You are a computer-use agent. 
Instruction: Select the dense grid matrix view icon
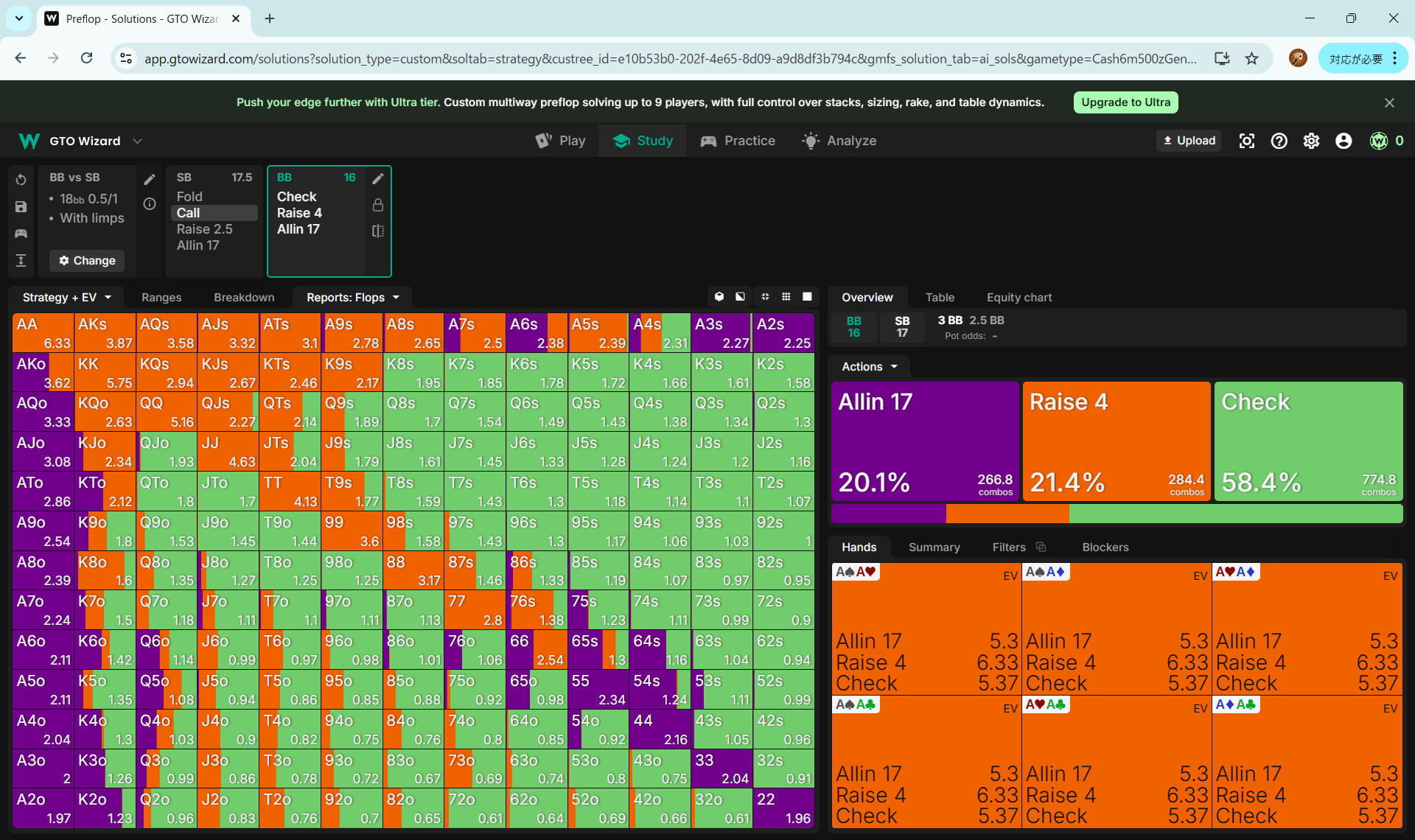786,296
